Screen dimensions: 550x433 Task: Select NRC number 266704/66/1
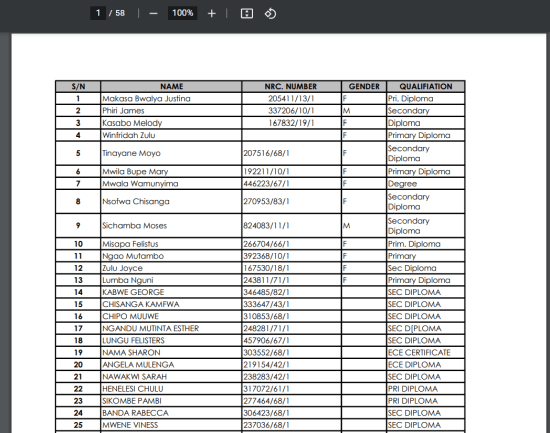tap(266, 244)
